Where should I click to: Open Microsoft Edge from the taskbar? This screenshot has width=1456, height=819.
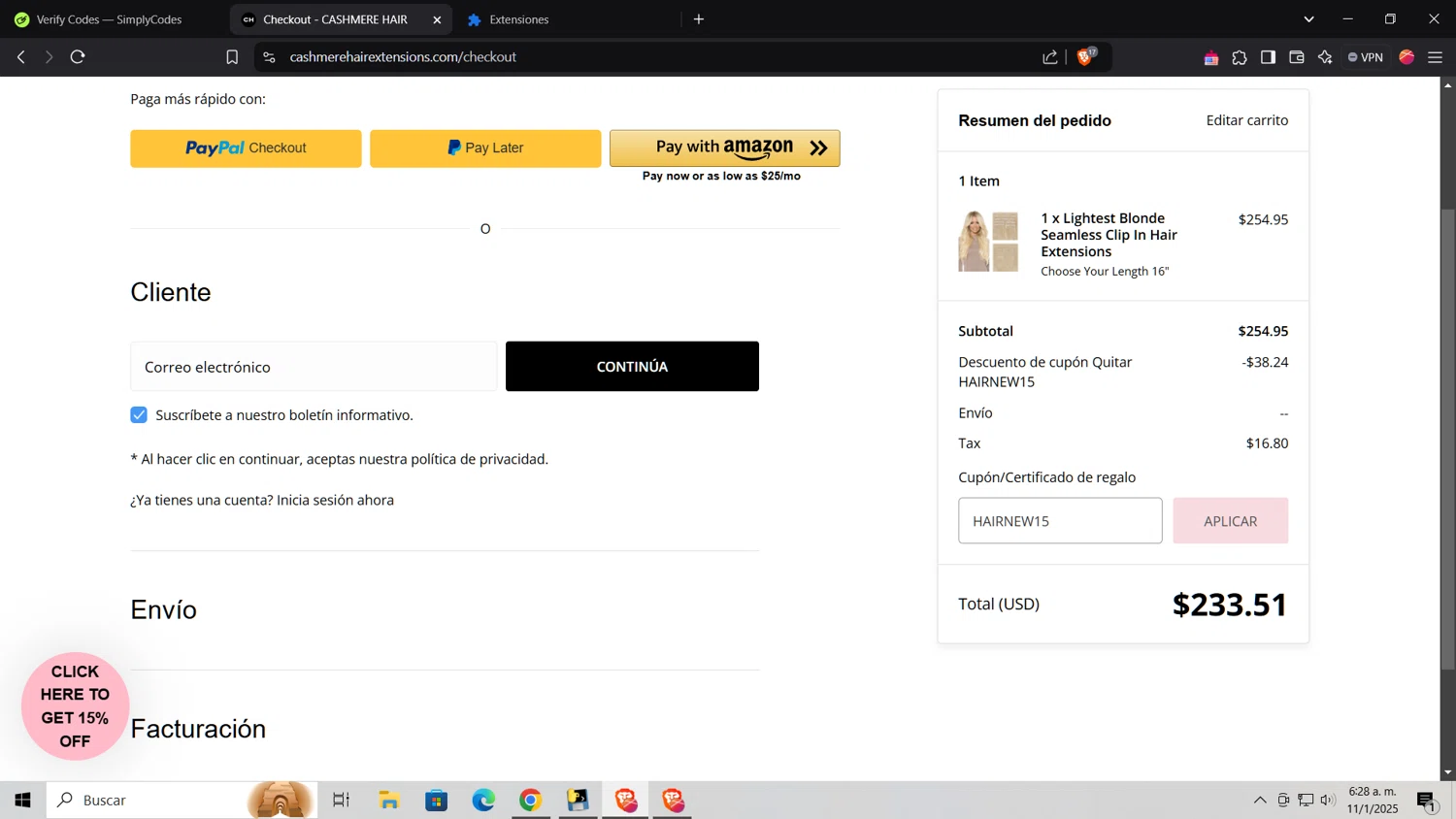click(x=483, y=801)
